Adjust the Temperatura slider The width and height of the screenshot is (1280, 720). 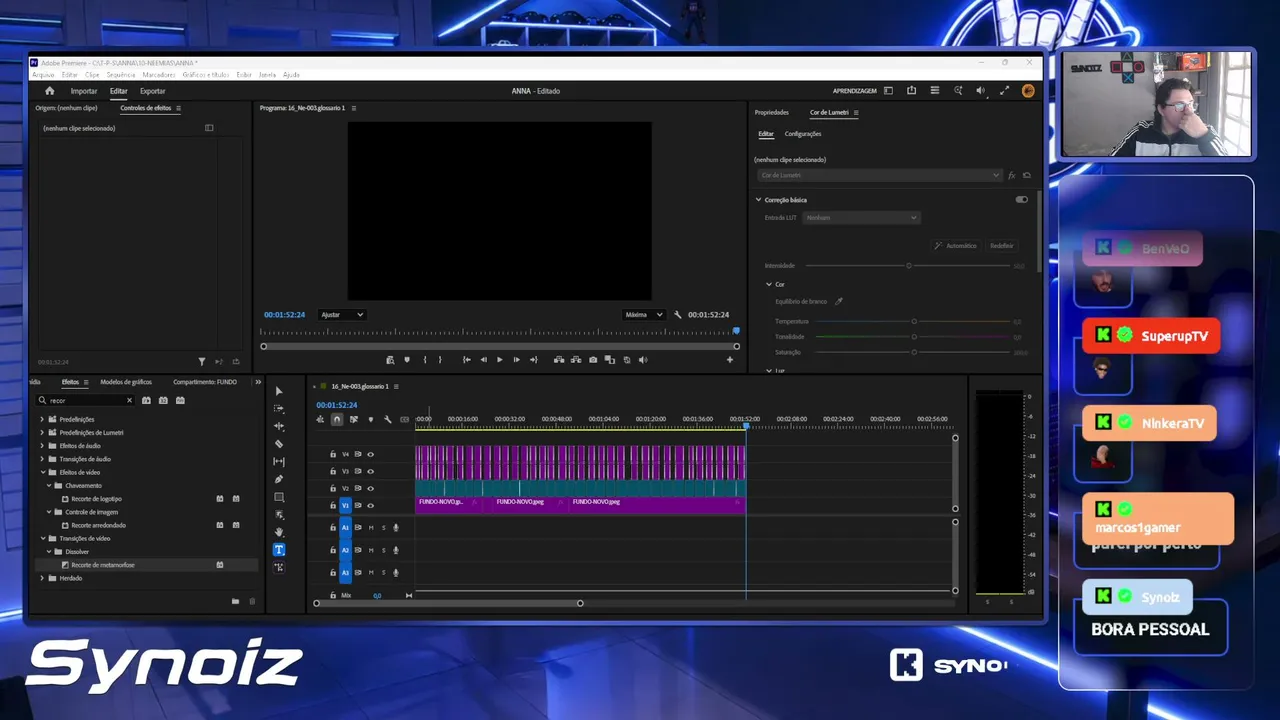pyautogui.click(x=913, y=322)
